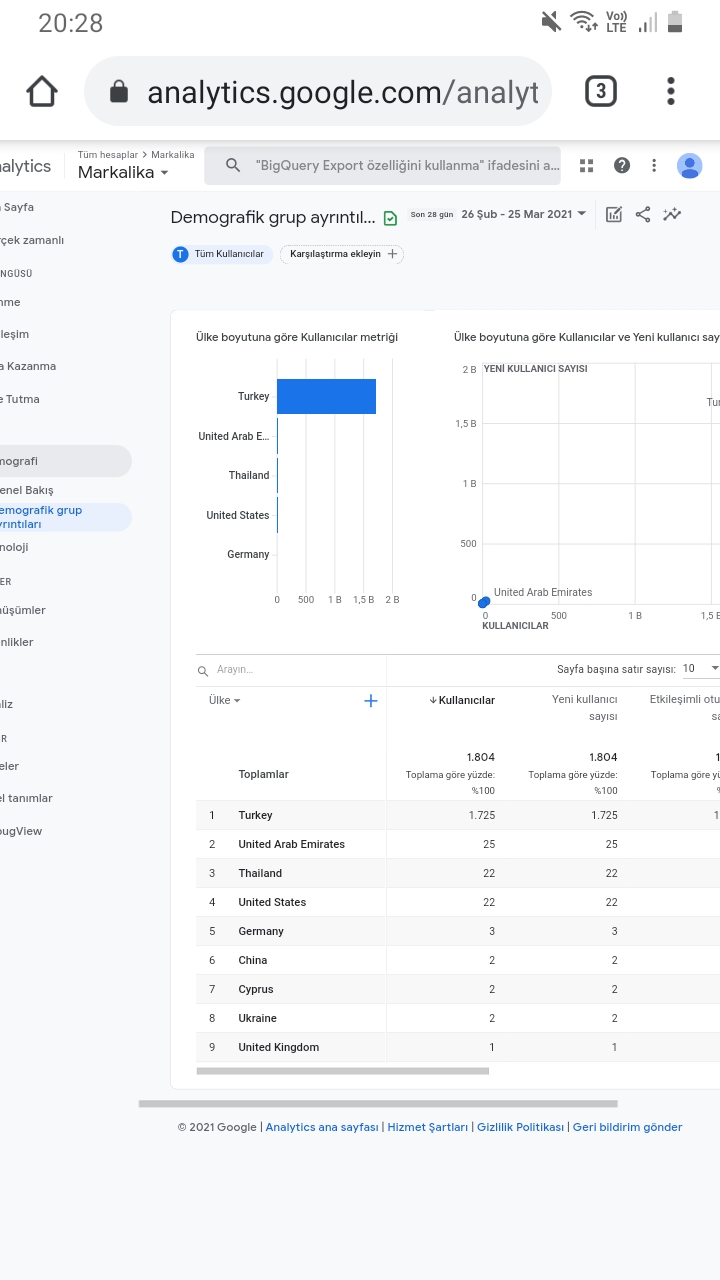720x1280 pixels.
Task: Click the Arayın table search field
Action: pos(291,670)
